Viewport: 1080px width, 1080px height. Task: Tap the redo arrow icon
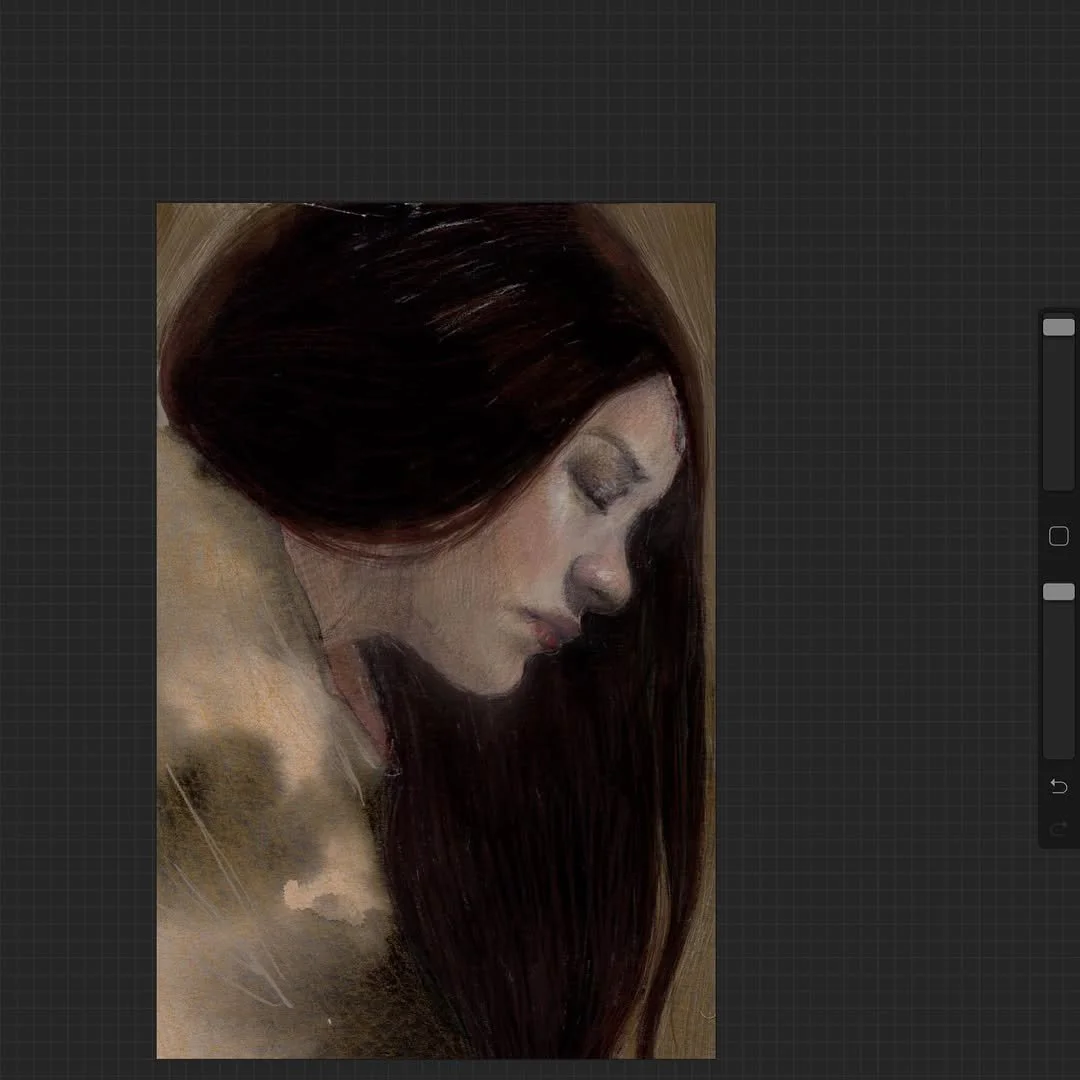[1059, 828]
